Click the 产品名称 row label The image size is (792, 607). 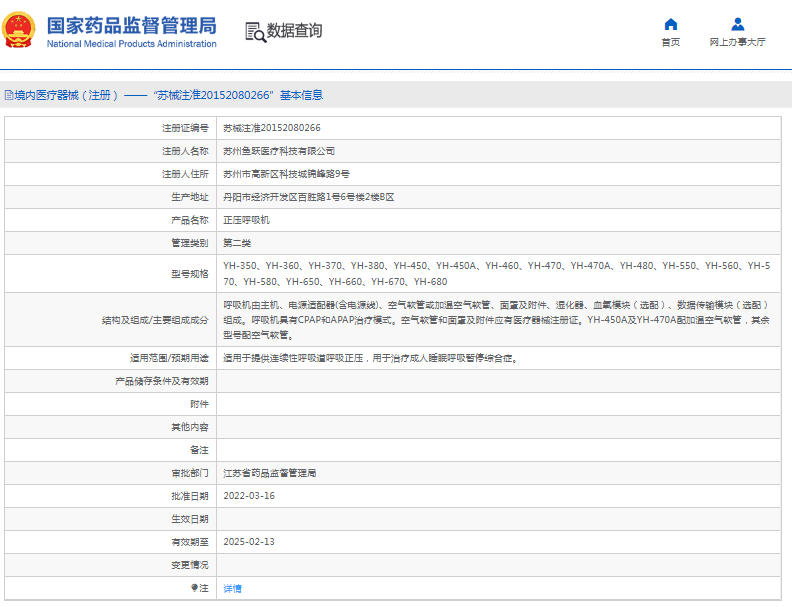tap(189, 220)
